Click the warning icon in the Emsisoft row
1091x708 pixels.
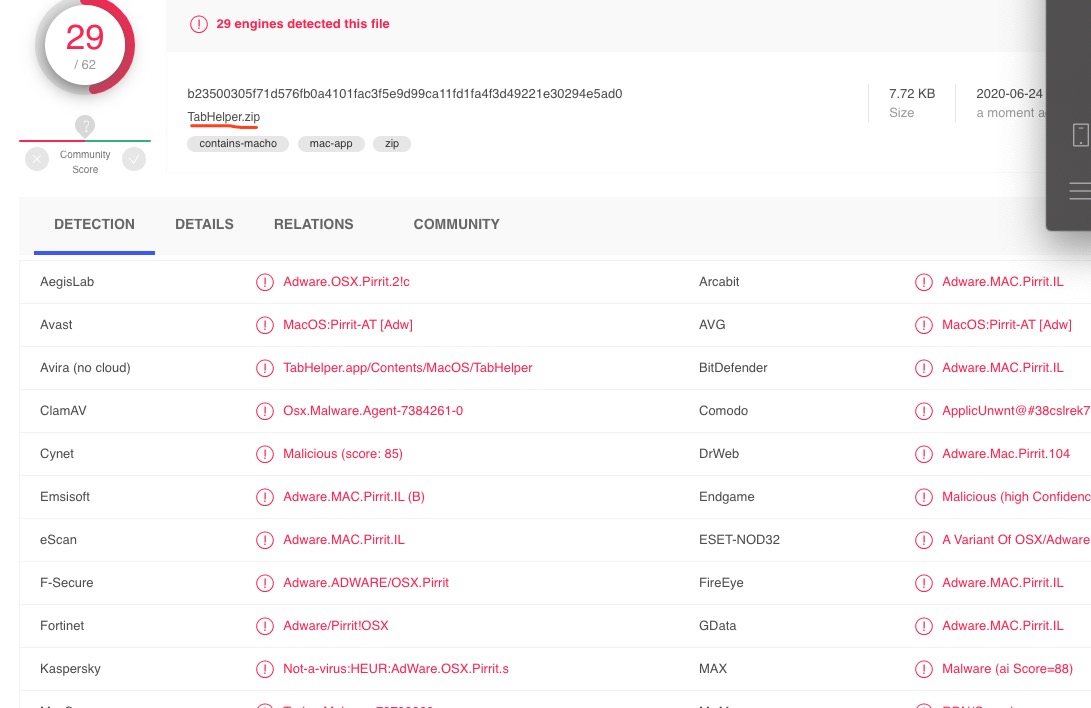(264, 497)
